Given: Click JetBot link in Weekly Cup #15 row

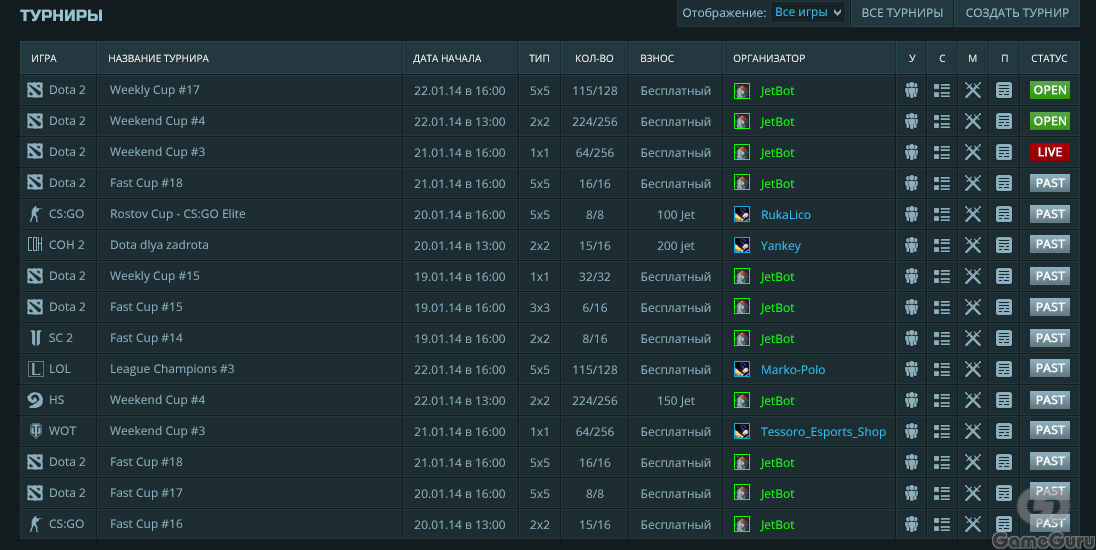Looking at the screenshot, I should 777,277.
